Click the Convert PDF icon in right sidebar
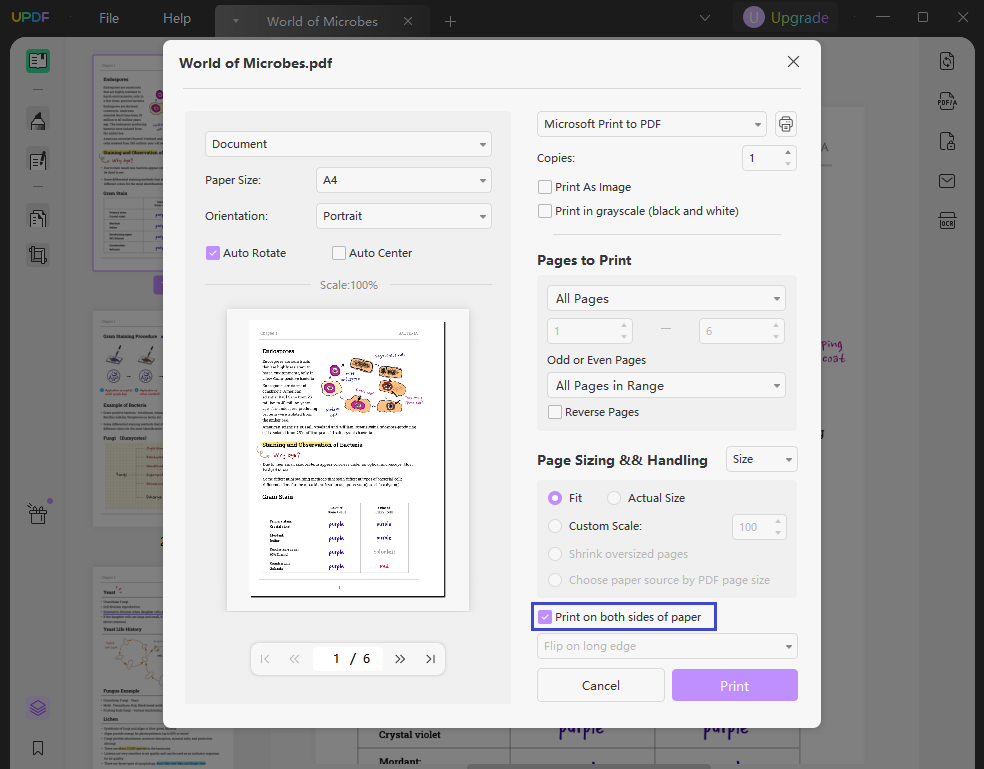The height and width of the screenshot is (769, 984). (x=947, y=61)
